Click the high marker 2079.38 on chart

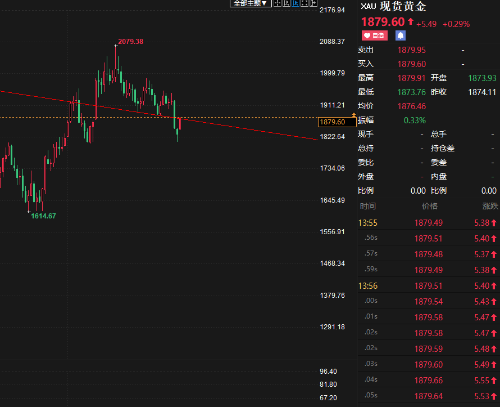tap(131, 42)
